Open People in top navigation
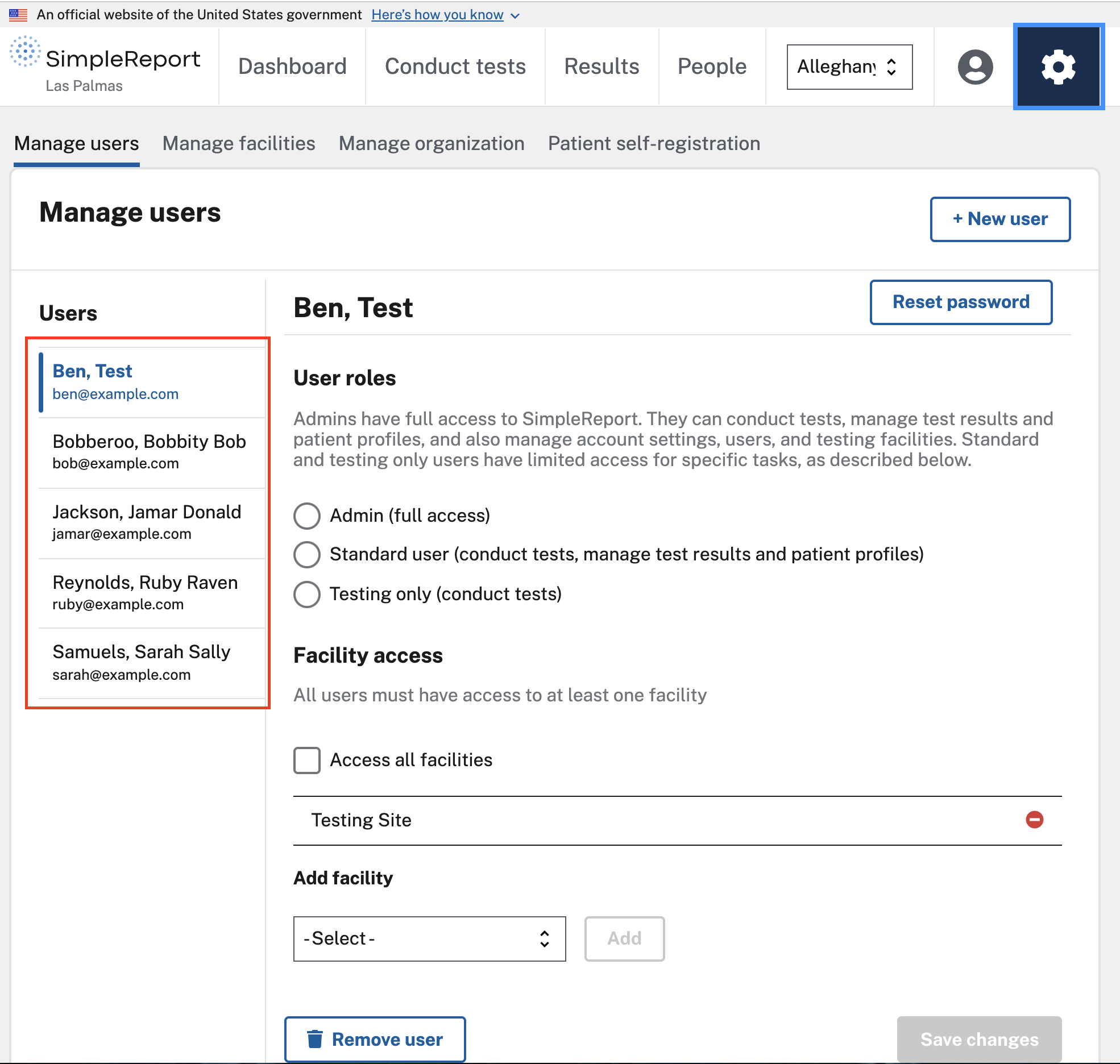1120x1064 pixels. 712,66
